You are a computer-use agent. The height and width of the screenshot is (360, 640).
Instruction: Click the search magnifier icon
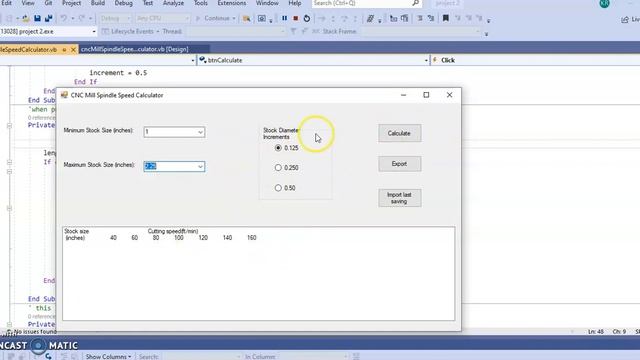pos(415,3)
